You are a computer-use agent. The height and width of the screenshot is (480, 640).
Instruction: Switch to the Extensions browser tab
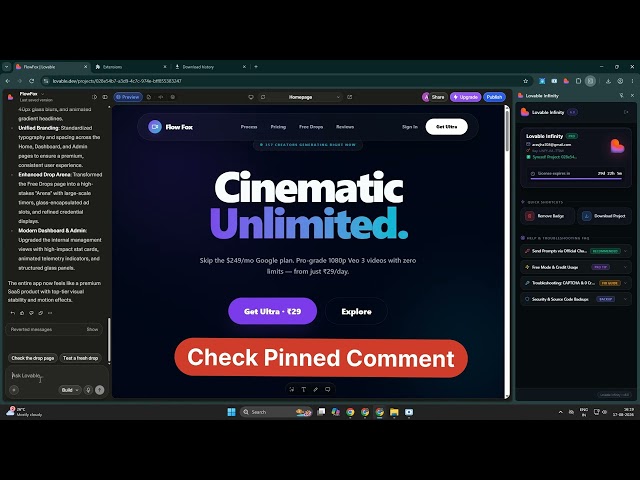[130, 67]
